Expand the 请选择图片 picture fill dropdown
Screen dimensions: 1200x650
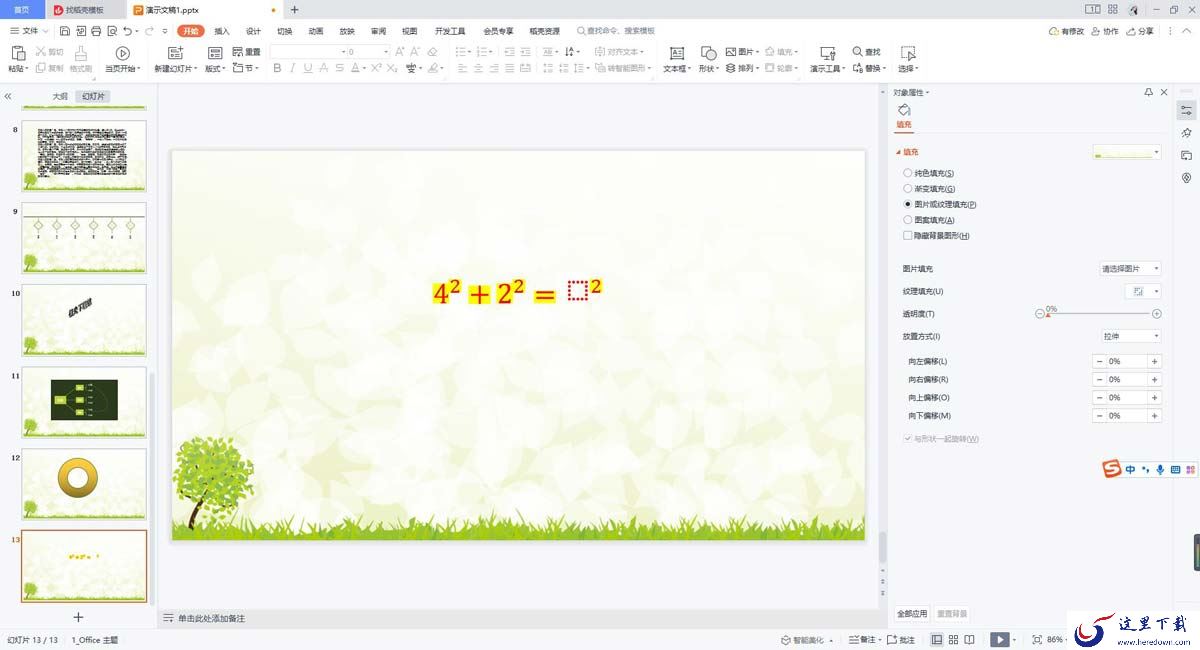[1130, 269]
